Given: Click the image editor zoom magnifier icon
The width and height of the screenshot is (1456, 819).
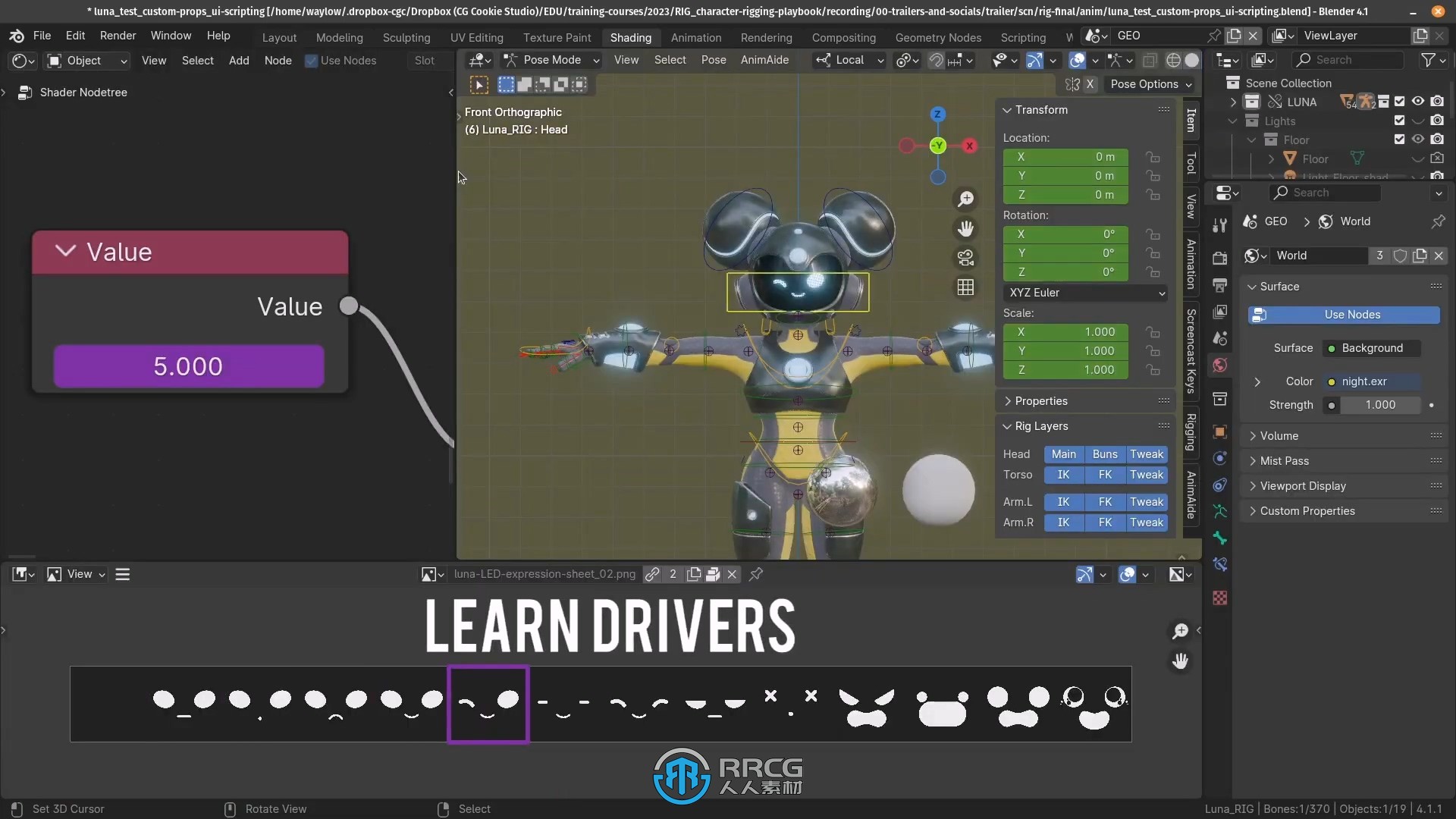Looking at the screenshot, I should pyautogui.click(x=1180, y=631).
